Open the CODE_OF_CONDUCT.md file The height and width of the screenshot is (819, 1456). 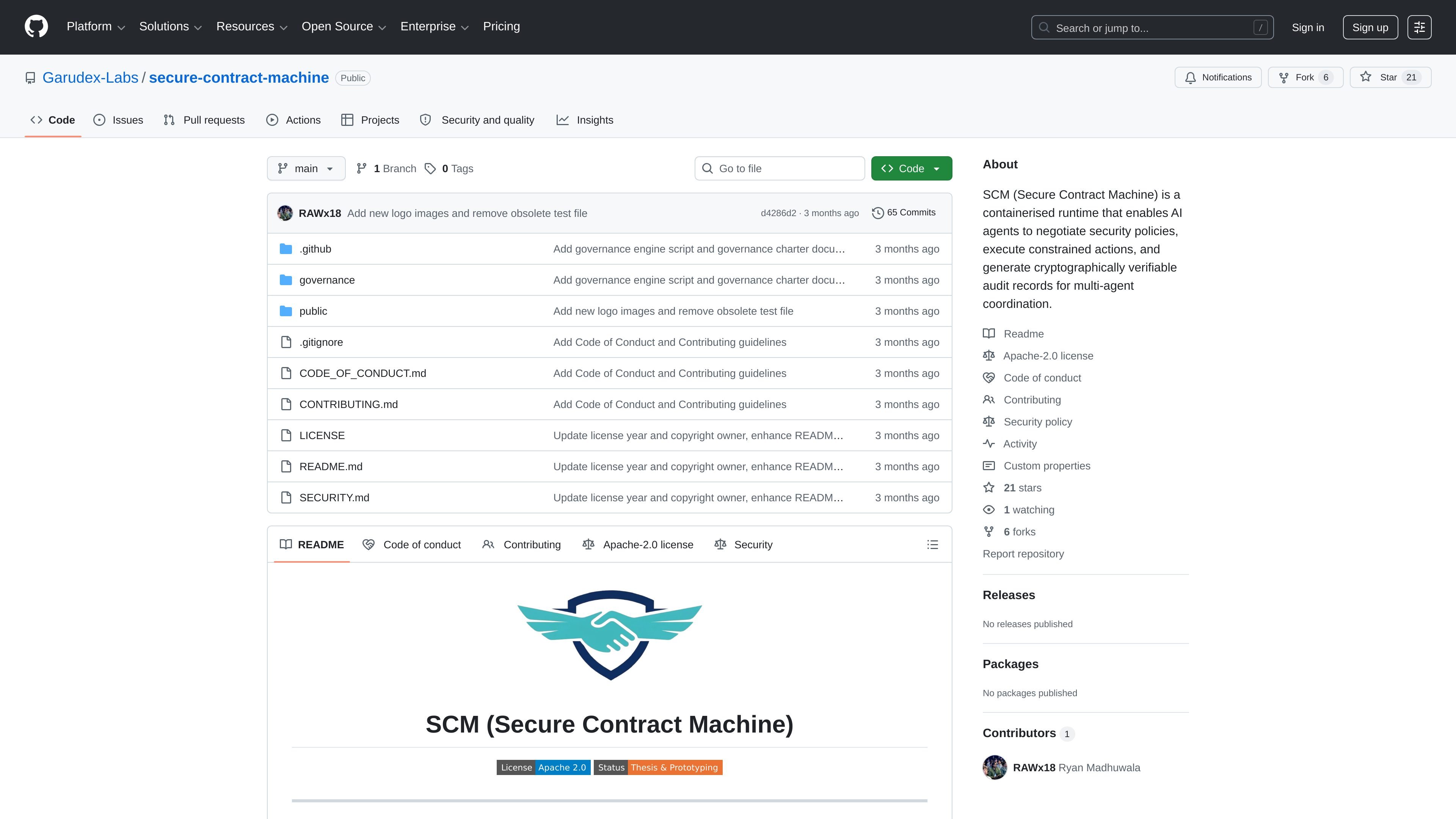click(363, 373)
